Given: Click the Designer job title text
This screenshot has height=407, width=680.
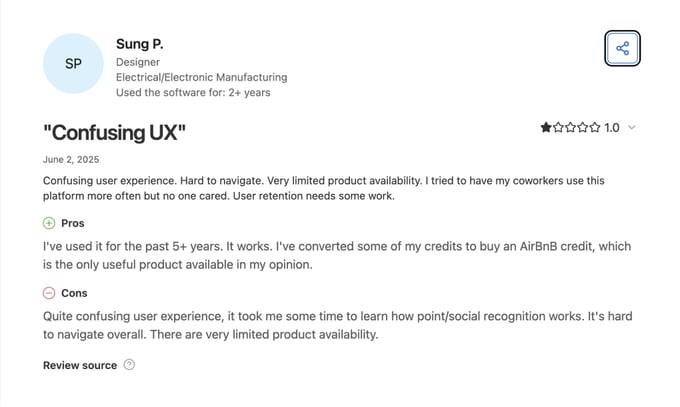Looking at the screenshot, I should 139,61.
